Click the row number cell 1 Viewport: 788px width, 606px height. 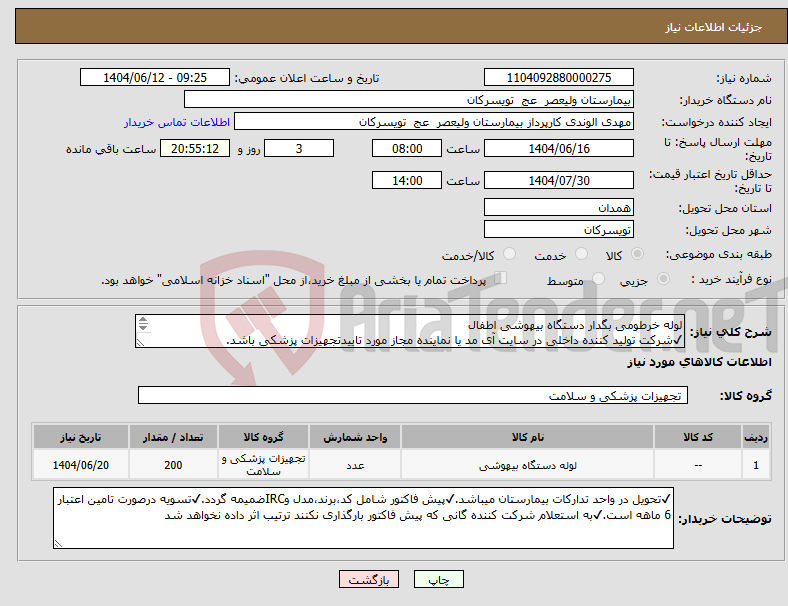point(755,465)
